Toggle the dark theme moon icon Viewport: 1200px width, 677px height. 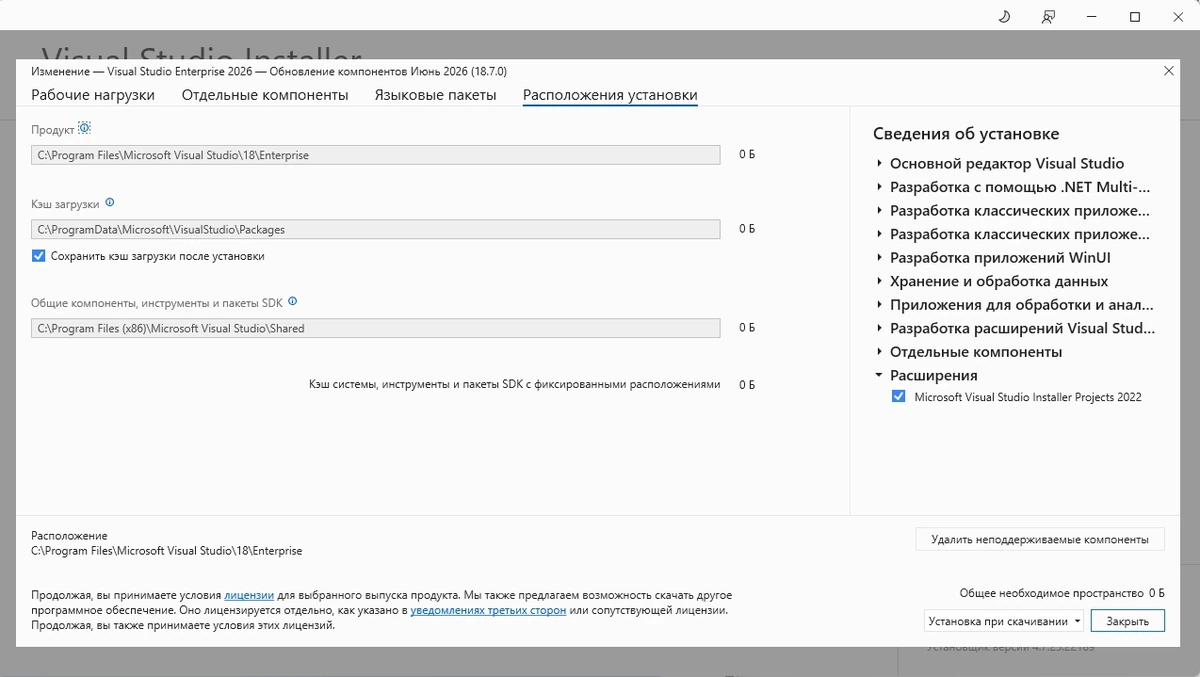pos(1004,17)
